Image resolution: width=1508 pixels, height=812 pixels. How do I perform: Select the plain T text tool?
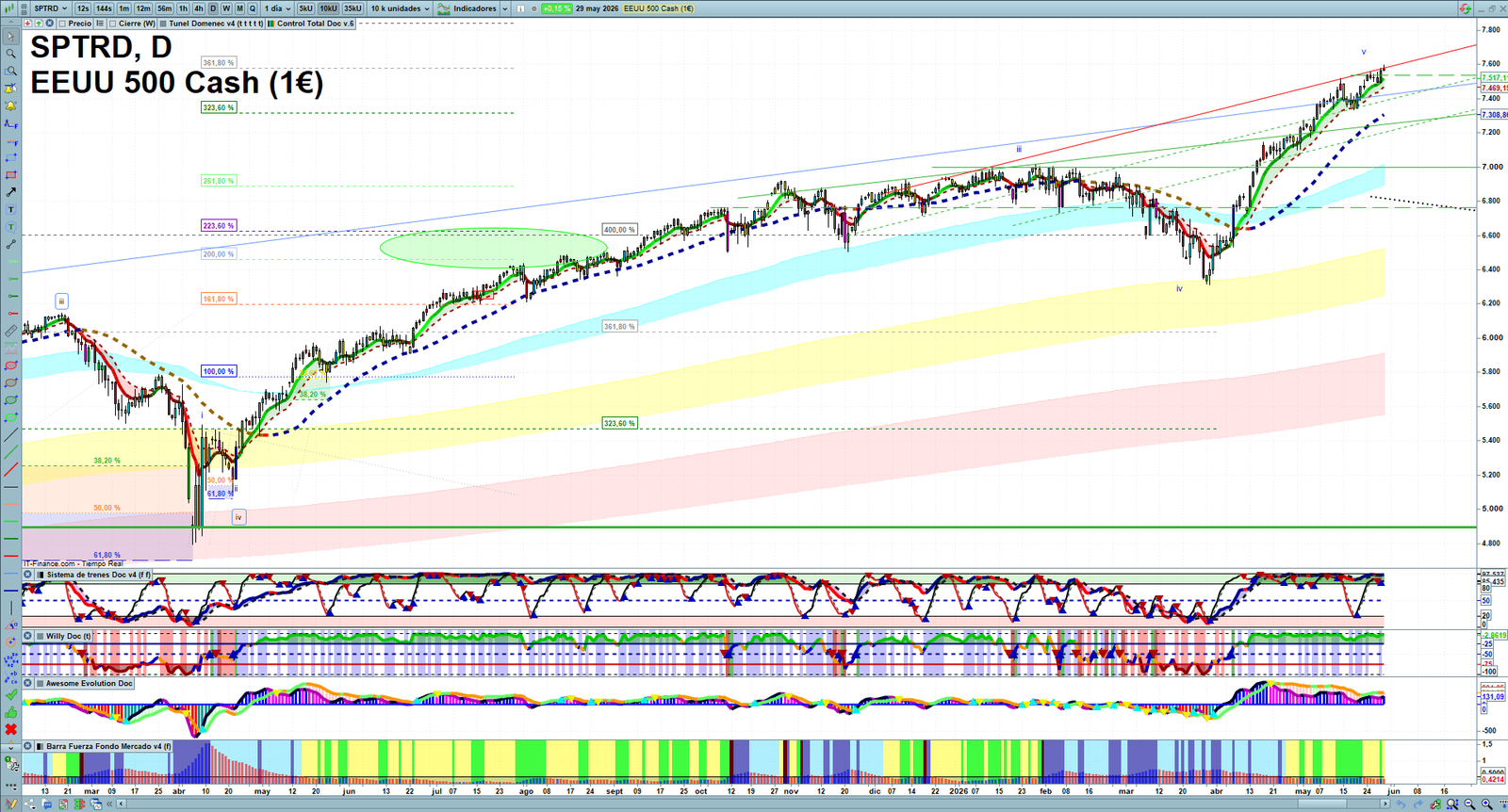[11, 209]
